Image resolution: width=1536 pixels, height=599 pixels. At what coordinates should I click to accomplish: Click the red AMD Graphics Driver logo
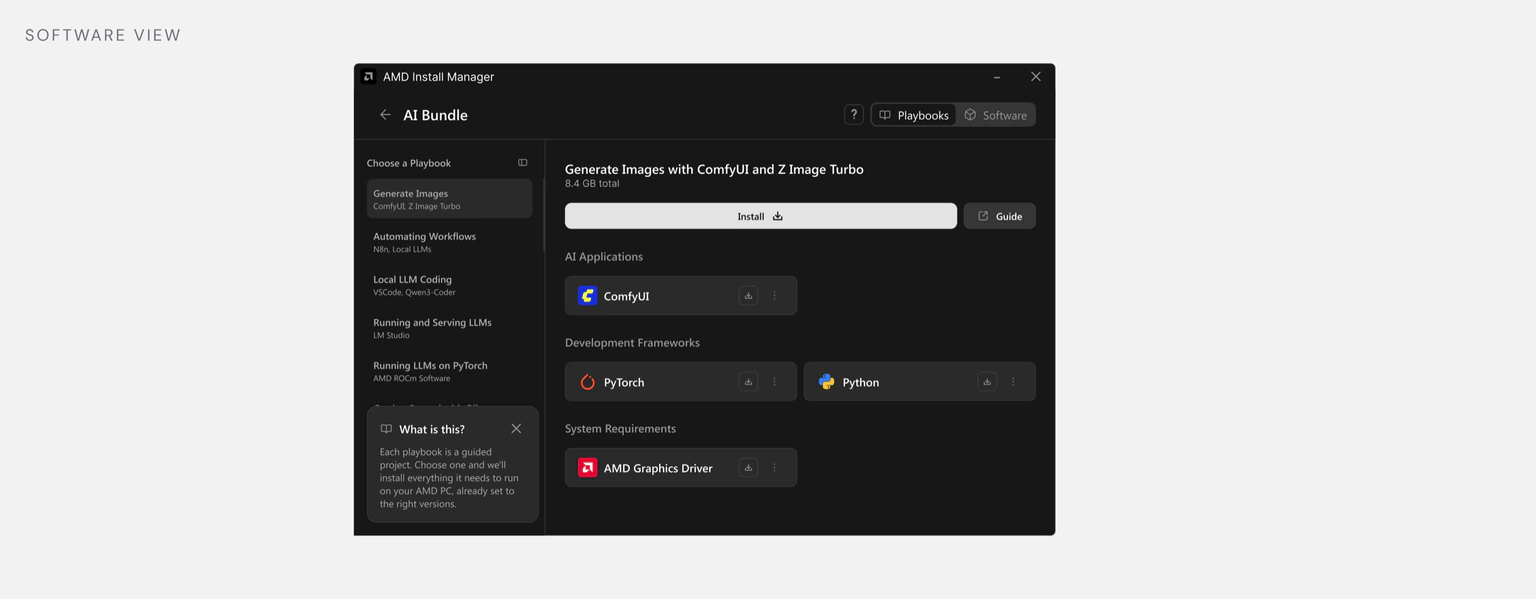588,468
